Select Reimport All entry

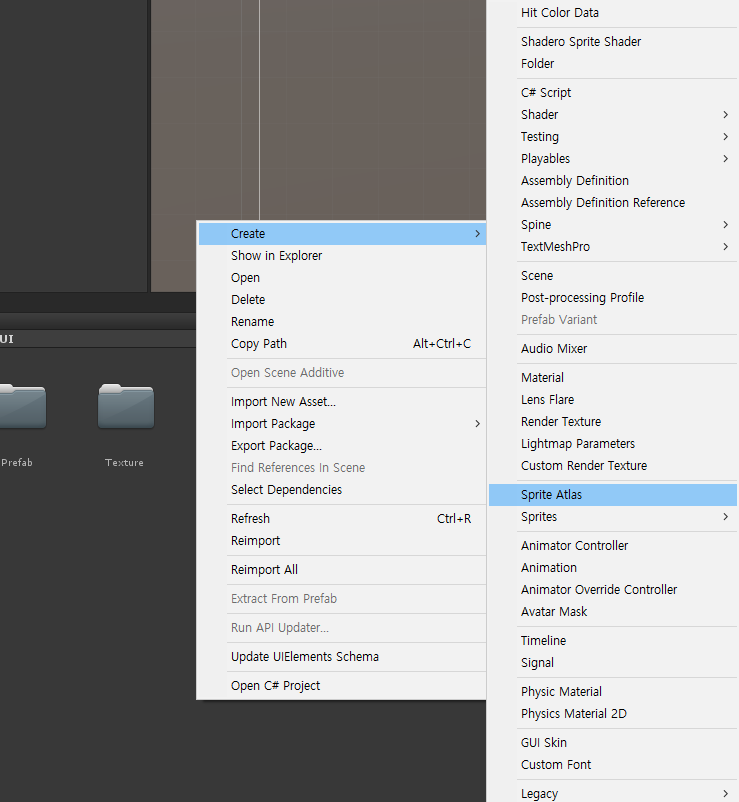(x=342, y=570)
